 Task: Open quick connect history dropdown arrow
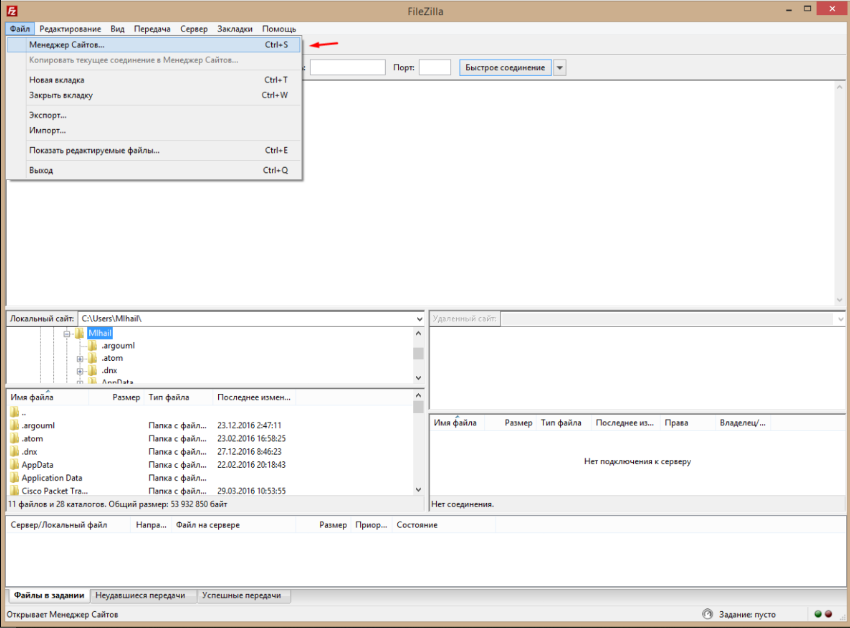(560, 68)
